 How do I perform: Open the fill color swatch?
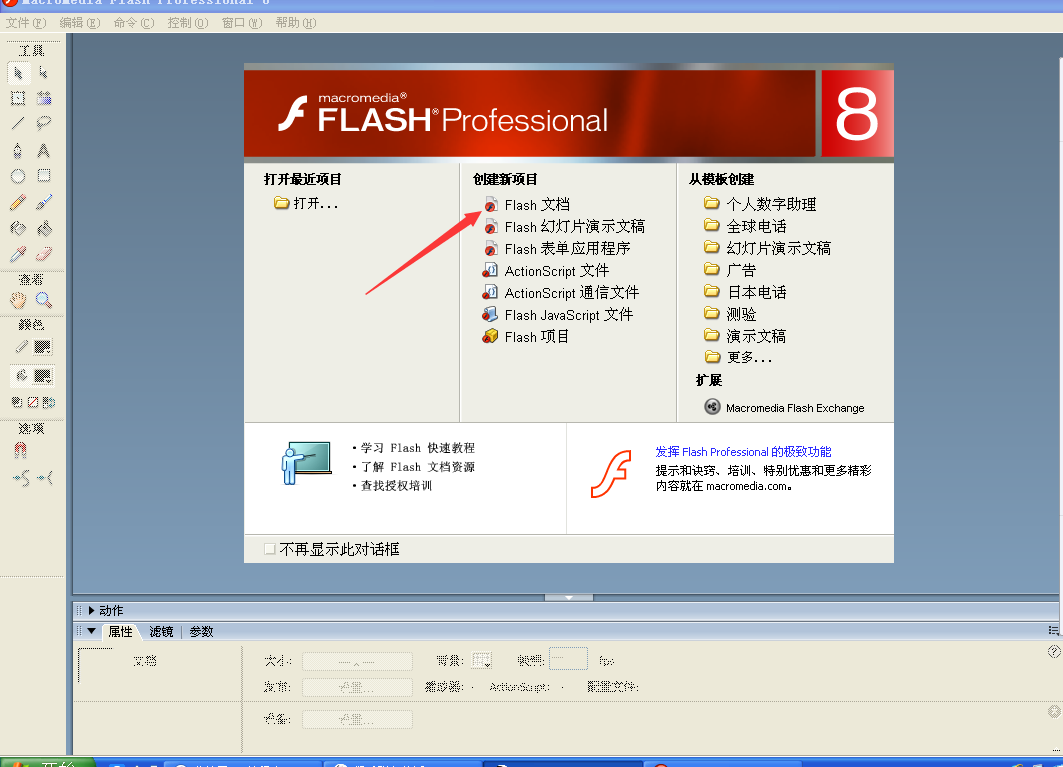pos(43,376)
